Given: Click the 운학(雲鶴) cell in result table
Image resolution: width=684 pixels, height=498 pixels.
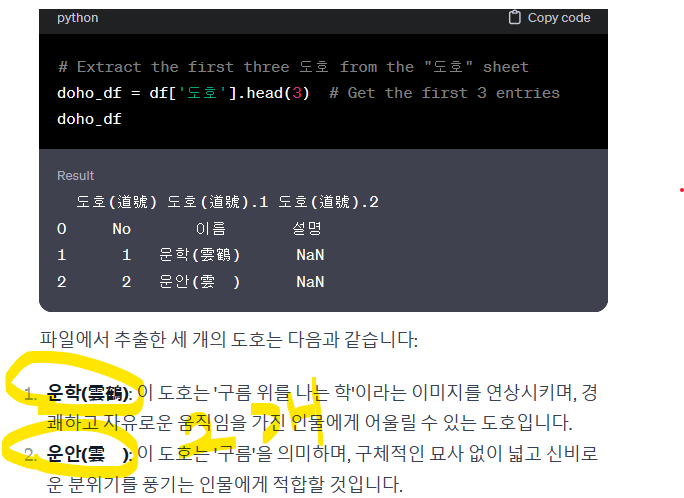Looking at the screenshot, I should tap(199, 255).
